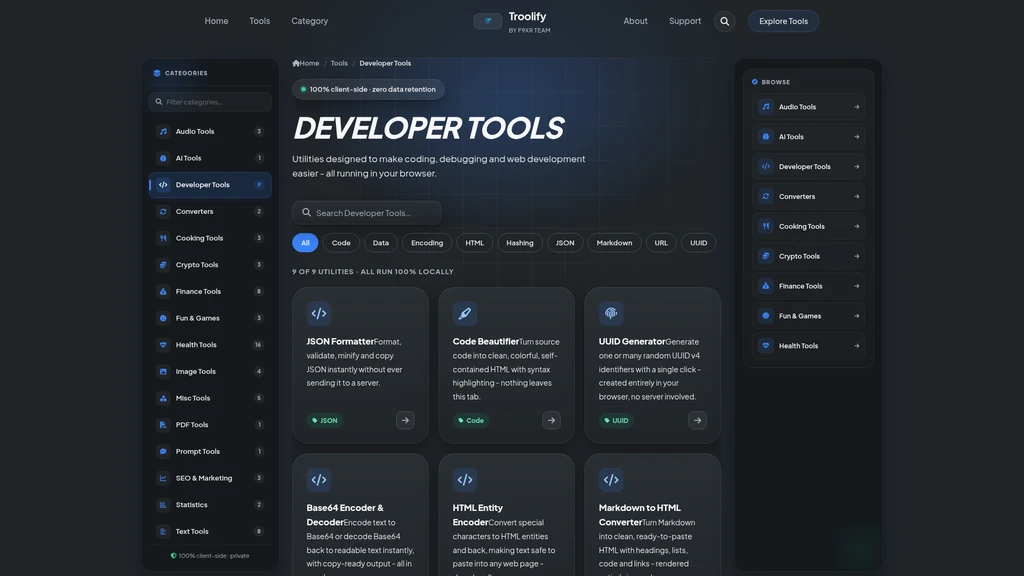Select the Markdown filter chip

point(615,243)
